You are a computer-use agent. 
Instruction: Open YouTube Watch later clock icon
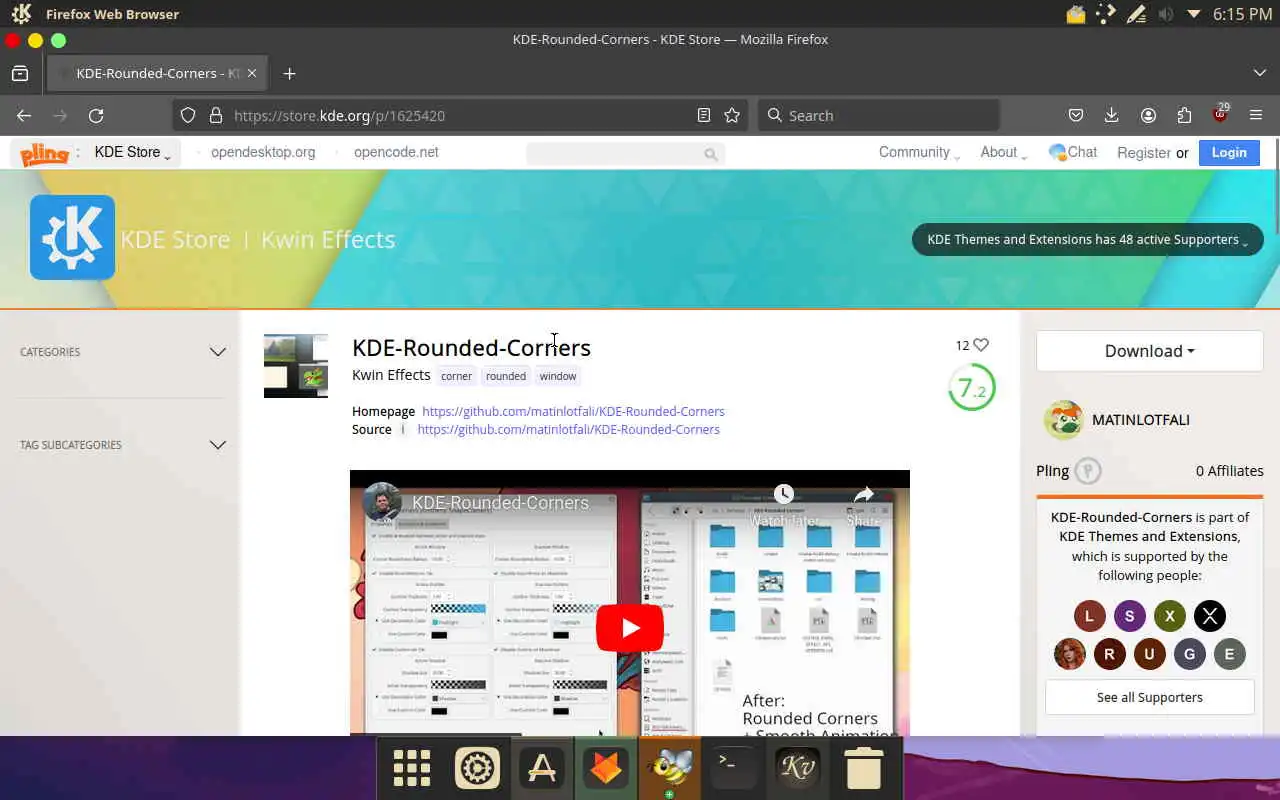[x=784, y=494]
